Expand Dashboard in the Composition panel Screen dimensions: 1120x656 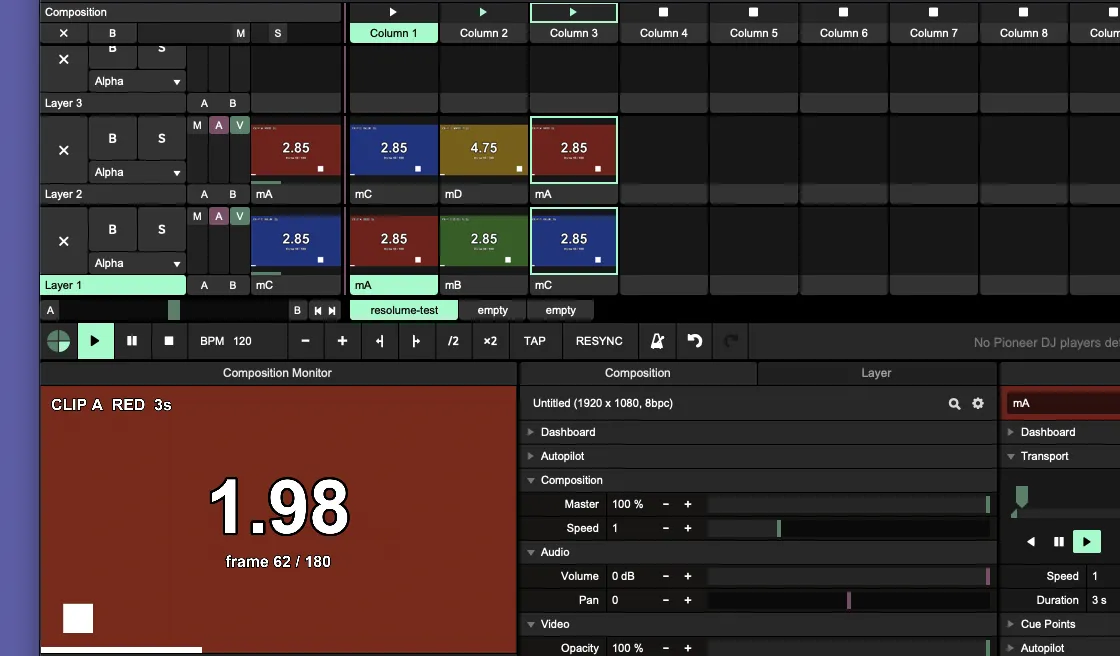[x=531, y=432]
